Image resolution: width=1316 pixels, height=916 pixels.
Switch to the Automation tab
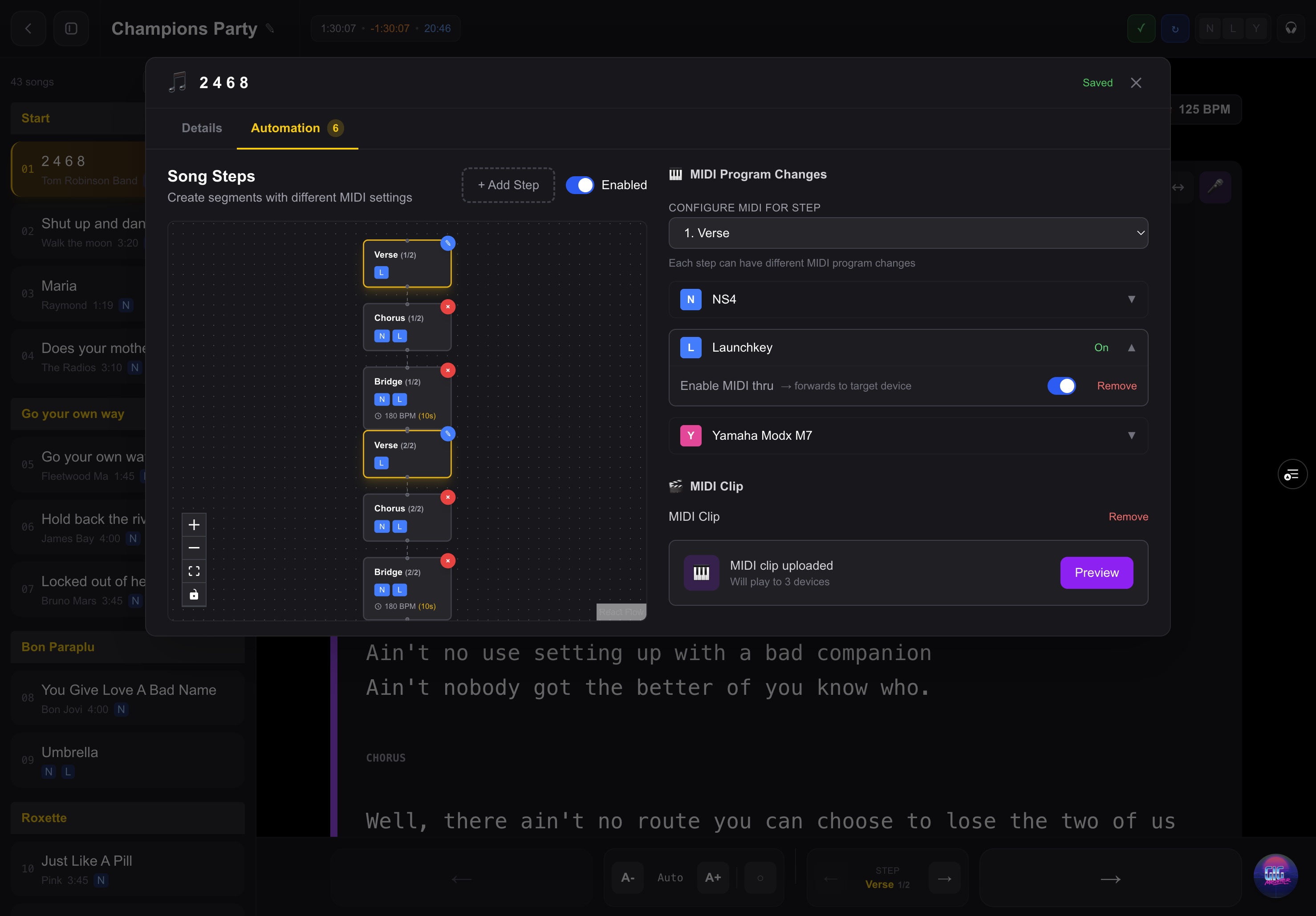(x=285, y=128)
